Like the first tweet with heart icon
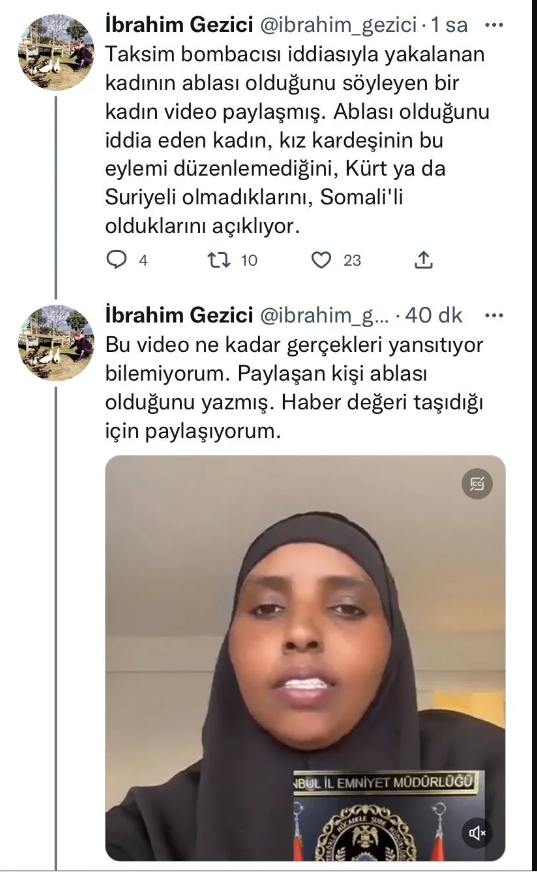537x875 pixels. (321, 260)
